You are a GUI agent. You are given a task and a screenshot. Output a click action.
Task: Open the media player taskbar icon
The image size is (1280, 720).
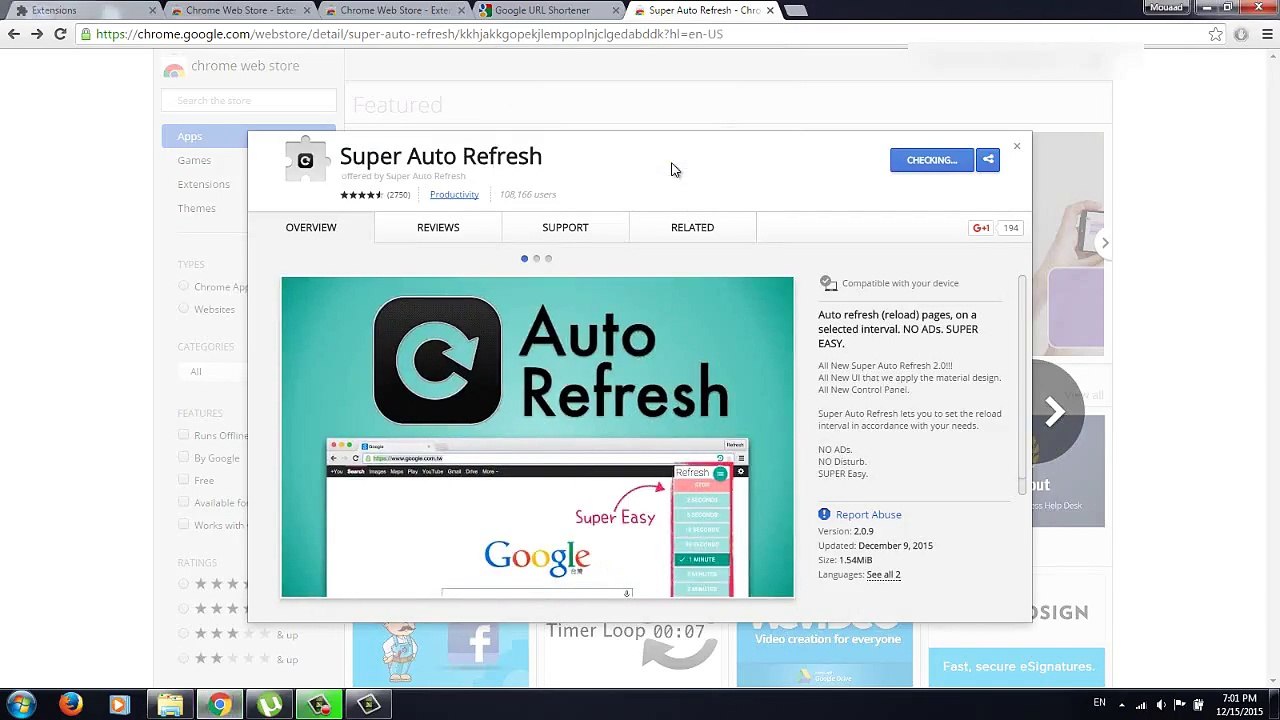point(119,705)
